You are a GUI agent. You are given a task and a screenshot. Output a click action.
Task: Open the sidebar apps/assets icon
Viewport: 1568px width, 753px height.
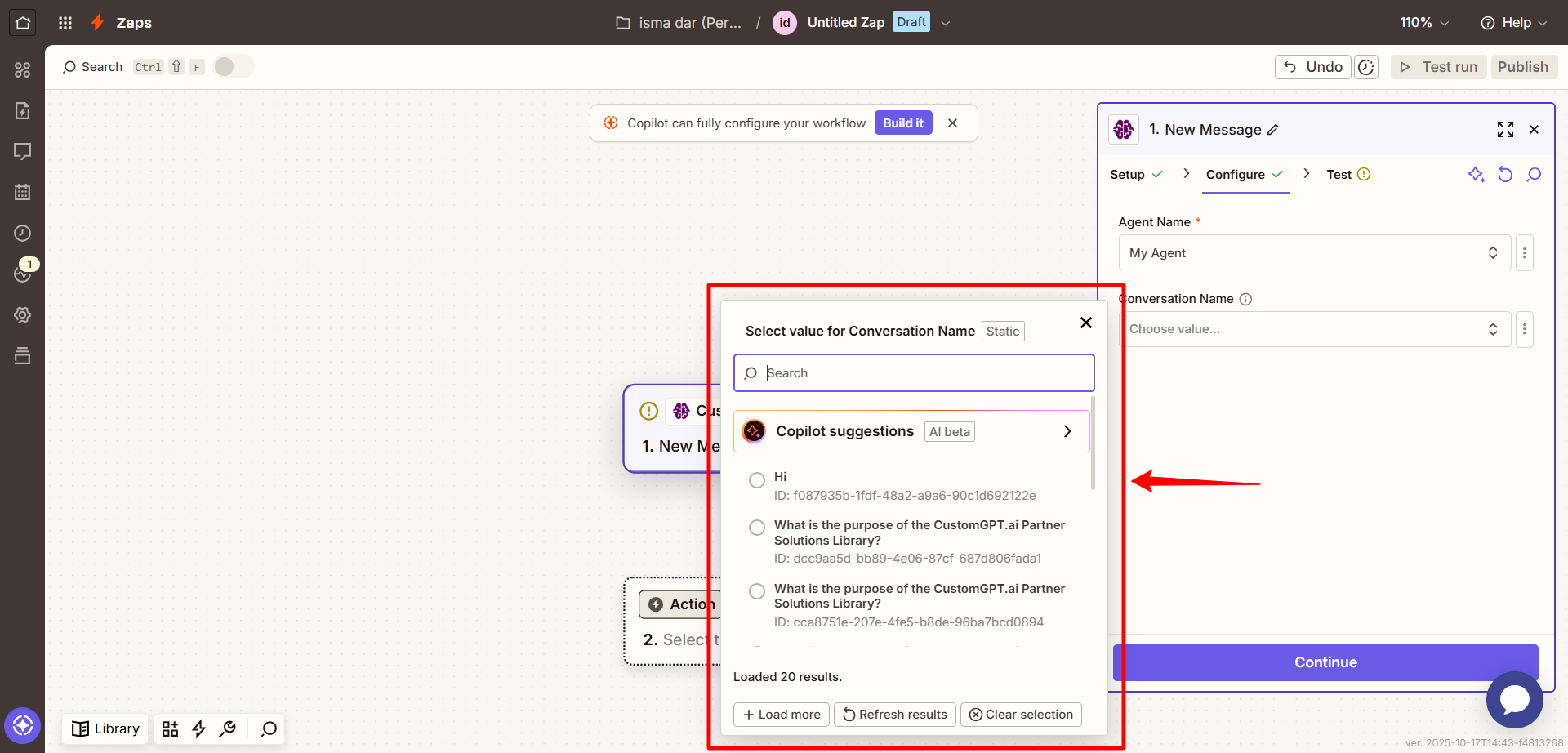[22, 70]
